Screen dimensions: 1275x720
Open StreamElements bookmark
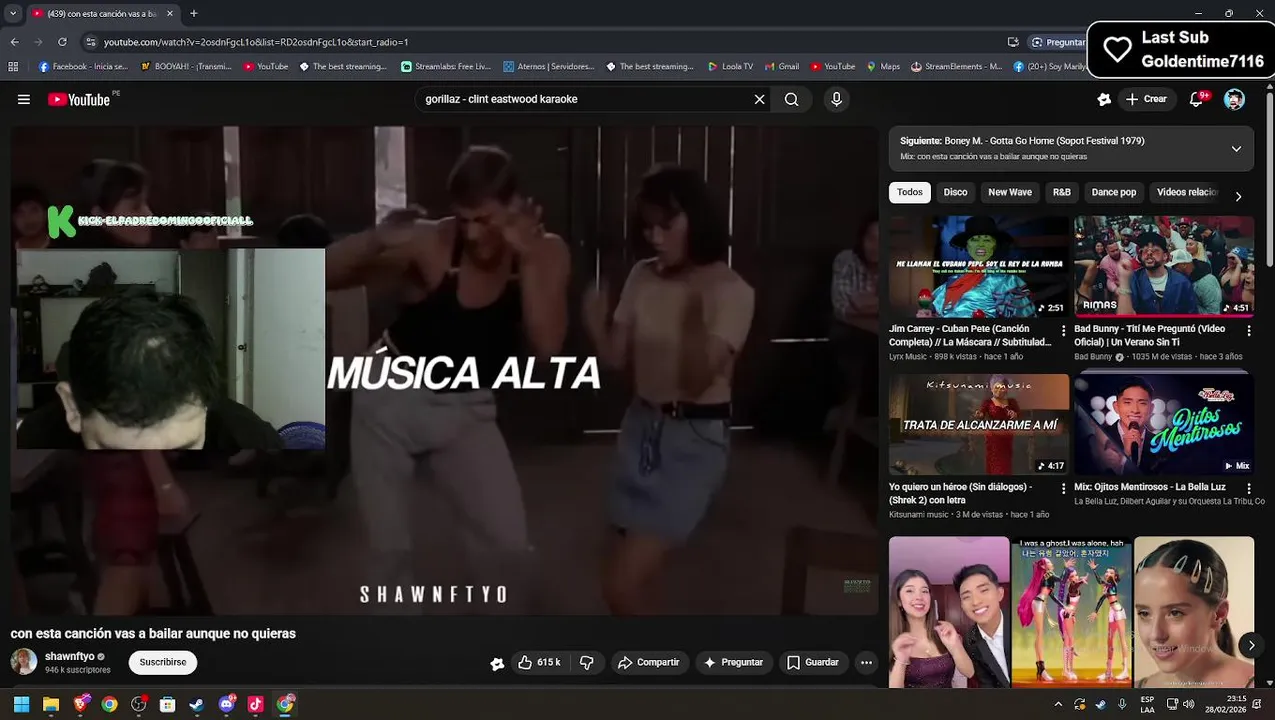point(956,67)
